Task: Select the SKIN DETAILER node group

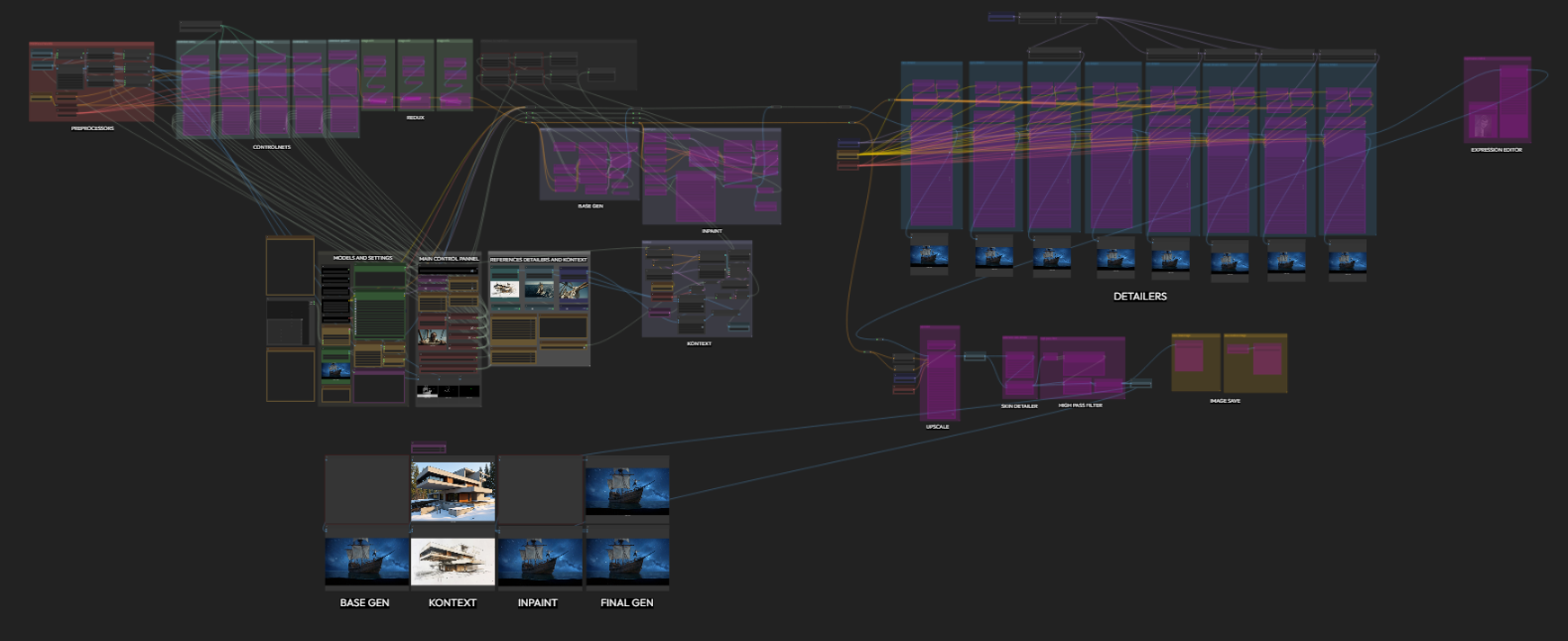Action: pos(1019,367)
